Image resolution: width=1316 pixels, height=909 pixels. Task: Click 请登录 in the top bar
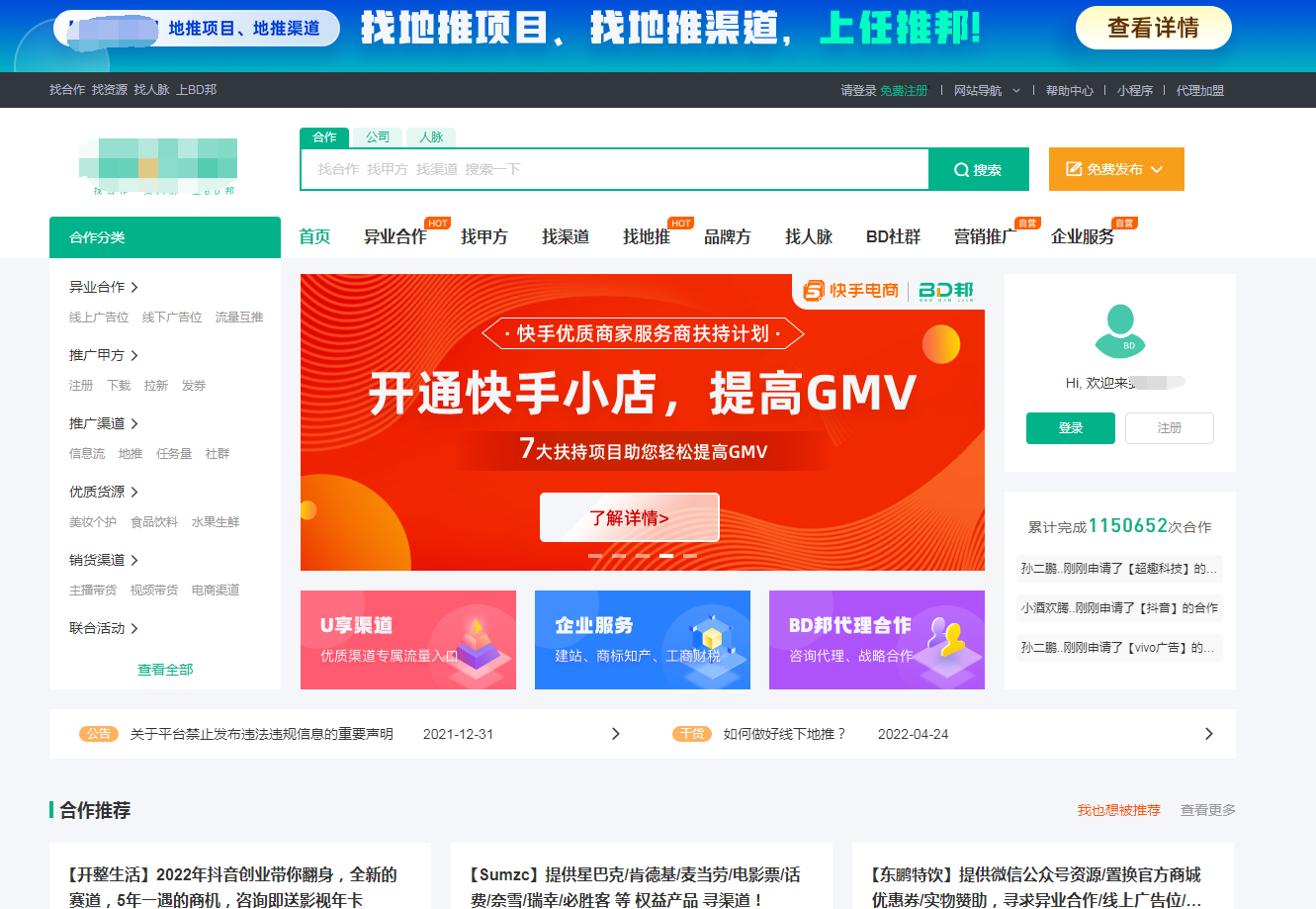858,90
